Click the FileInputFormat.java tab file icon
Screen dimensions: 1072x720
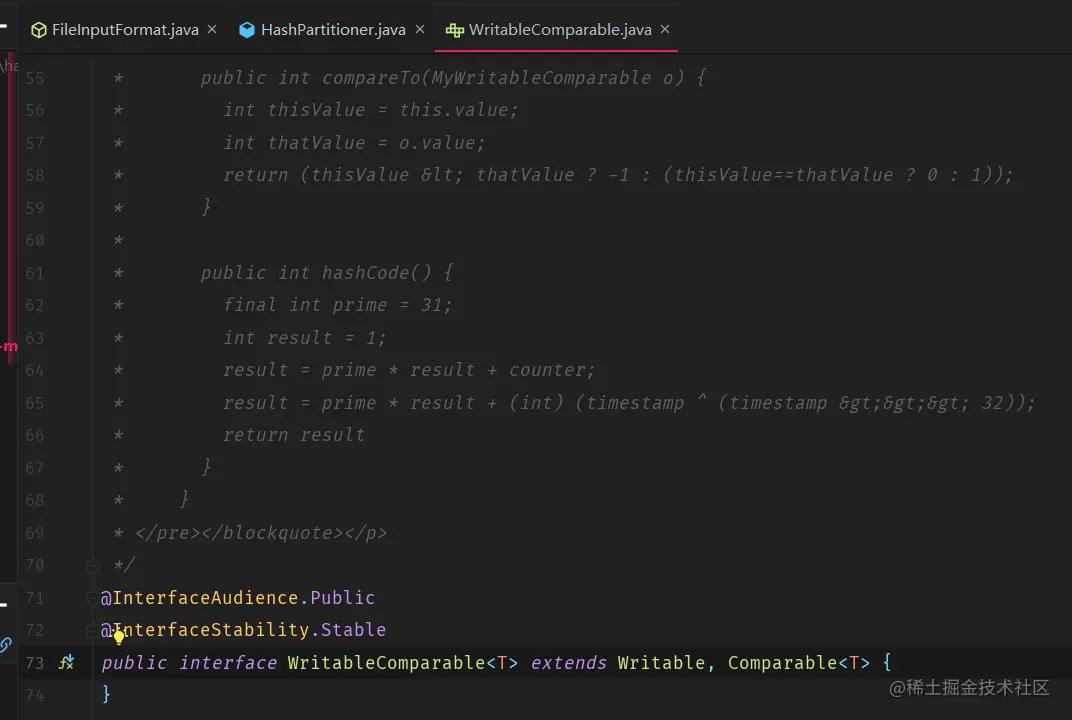(x=39, y=30)
